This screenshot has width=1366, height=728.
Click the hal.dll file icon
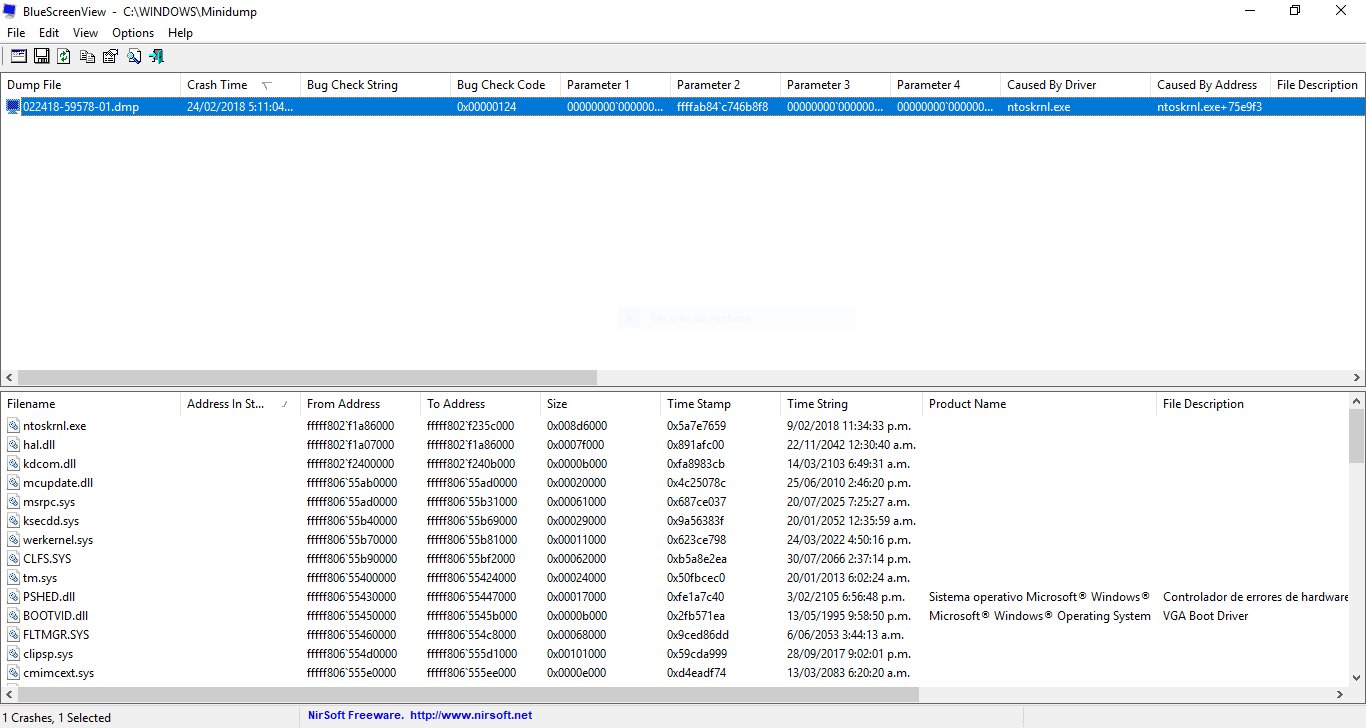[x=13, y=445]
